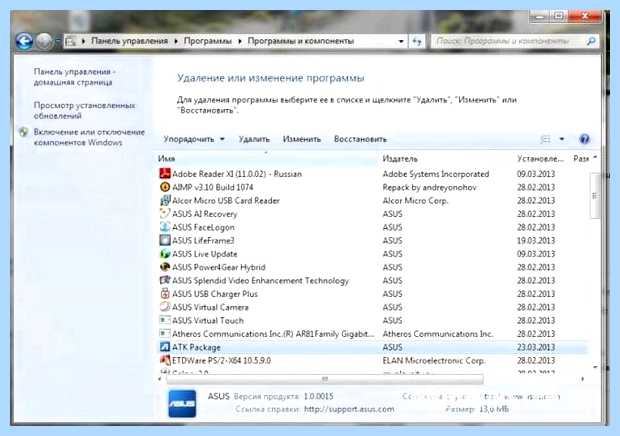Select the ASUS USB Charger Plus icon
This screenshot has width=620, height=436.
click(x=165, y=294)
